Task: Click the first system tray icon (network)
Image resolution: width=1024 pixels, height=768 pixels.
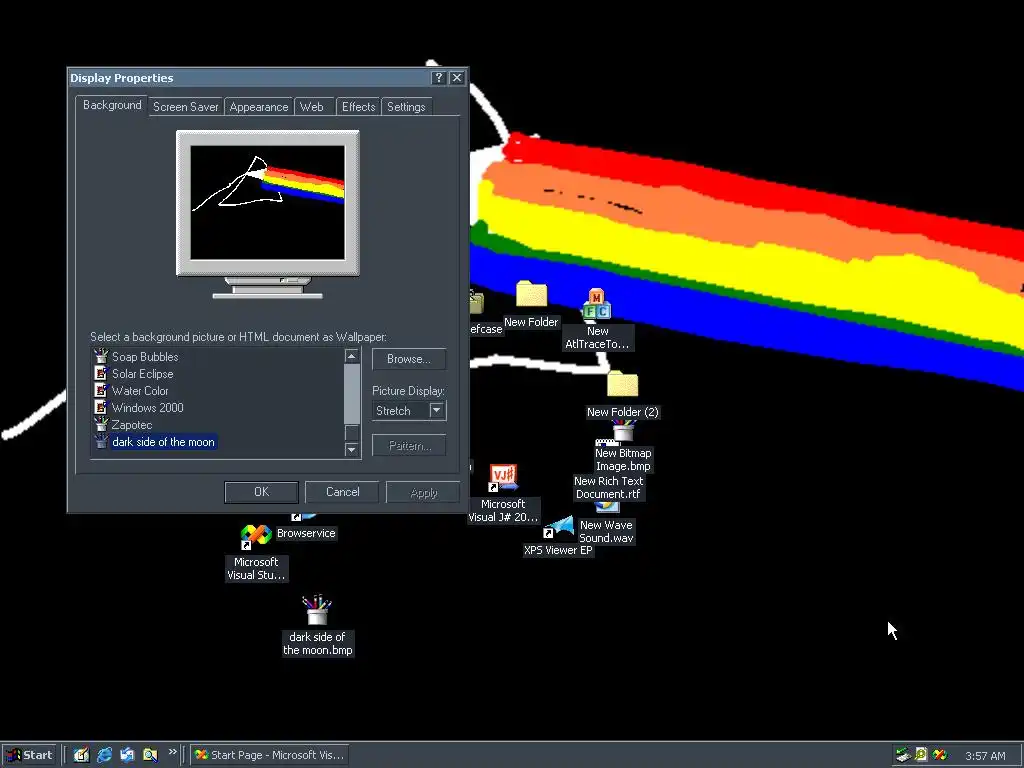Action: coord(903,755)
